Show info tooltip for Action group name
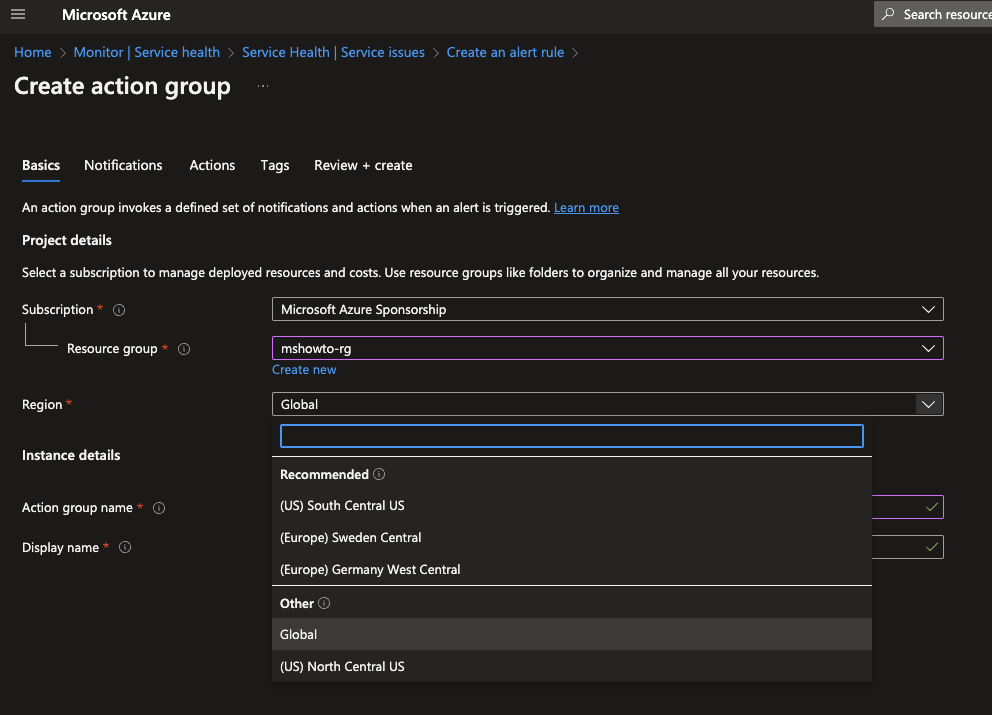 159,507
